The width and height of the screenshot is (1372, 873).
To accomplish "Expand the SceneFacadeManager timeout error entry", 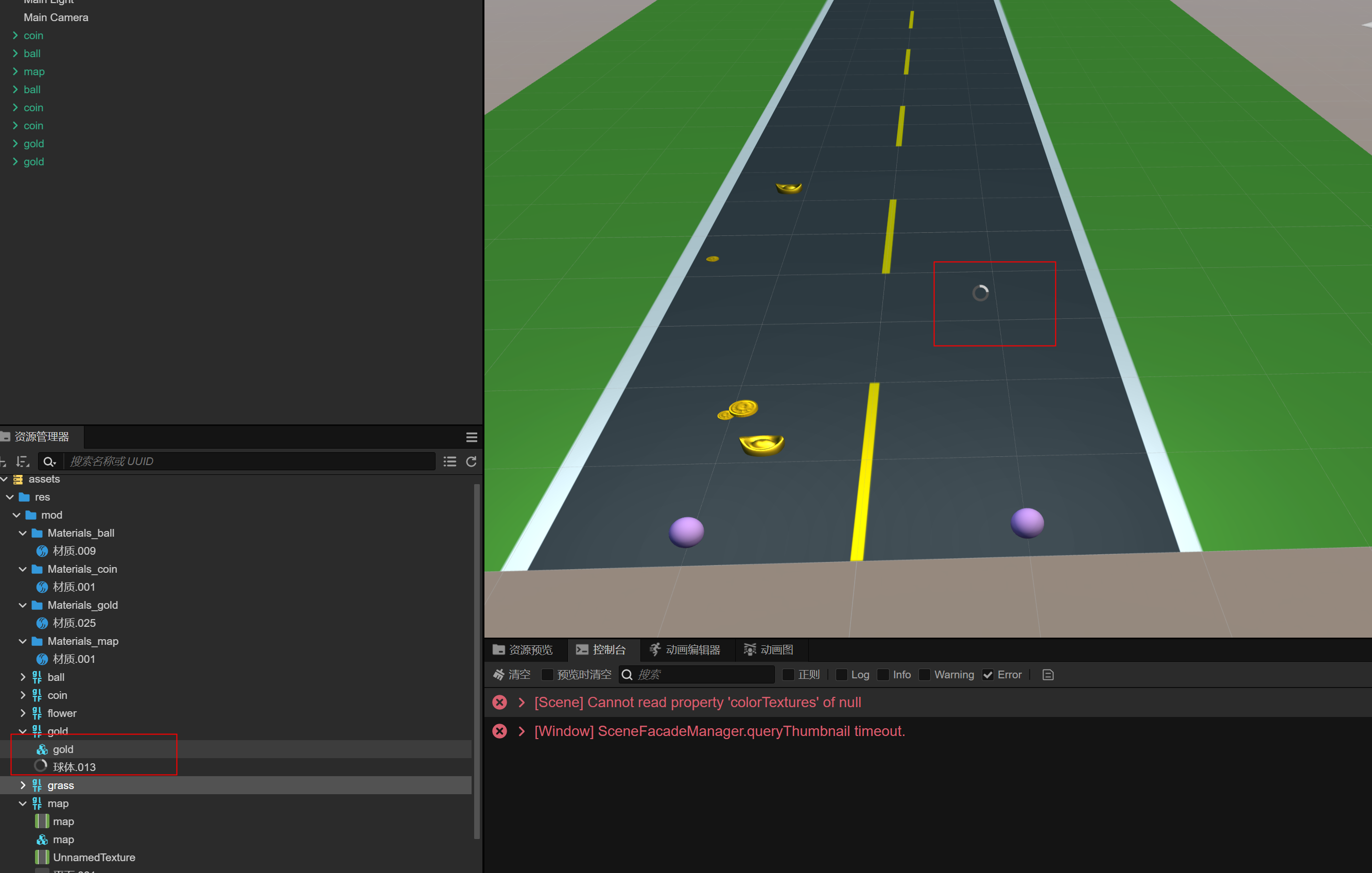I will [x=522, y=731].
